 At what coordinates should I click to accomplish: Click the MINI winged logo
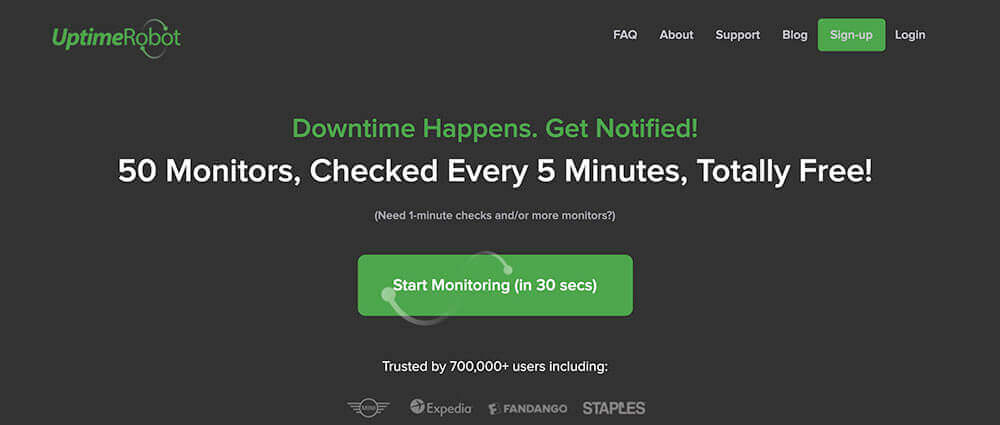pyautogui.click(x=368, y=408)
